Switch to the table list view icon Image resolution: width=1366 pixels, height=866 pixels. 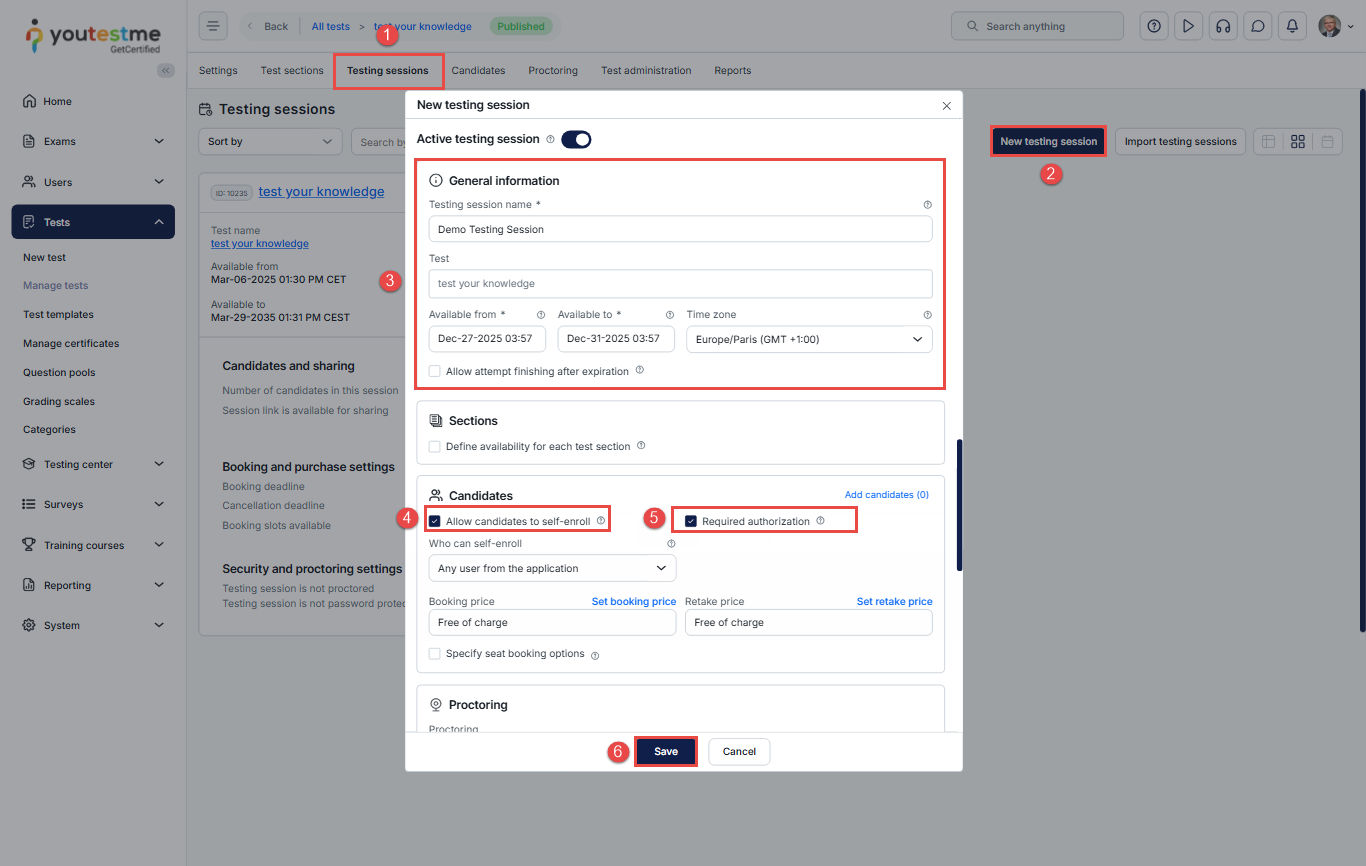pos(1268,142)
